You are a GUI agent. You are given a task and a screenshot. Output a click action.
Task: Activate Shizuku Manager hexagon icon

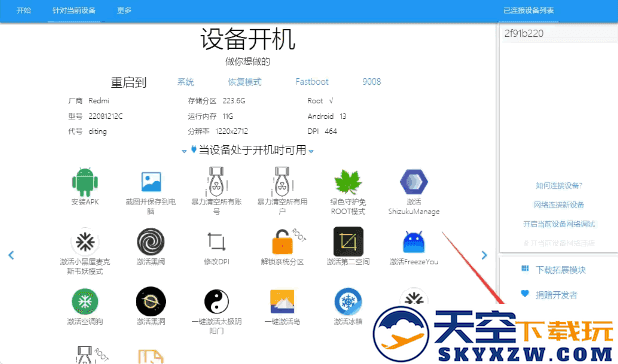click(x=413, y=182)
